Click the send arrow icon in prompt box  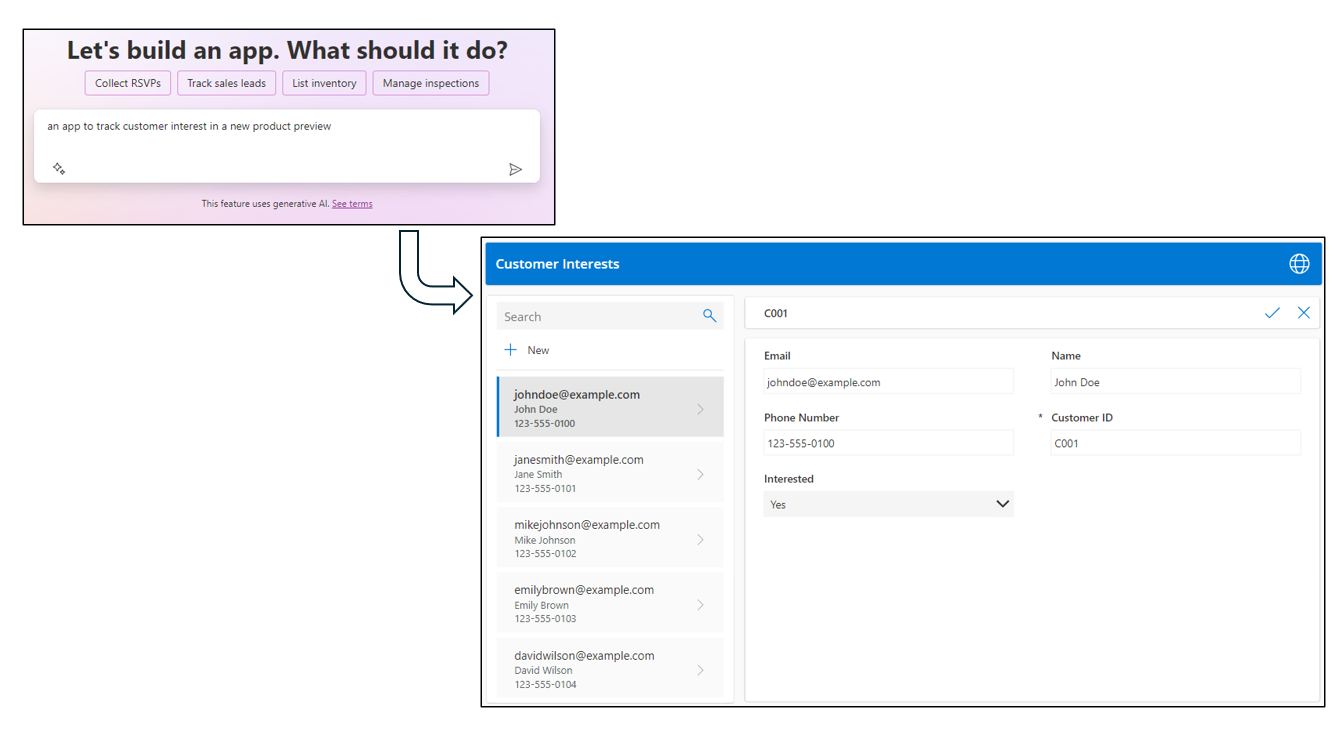[x=515, y=169]
